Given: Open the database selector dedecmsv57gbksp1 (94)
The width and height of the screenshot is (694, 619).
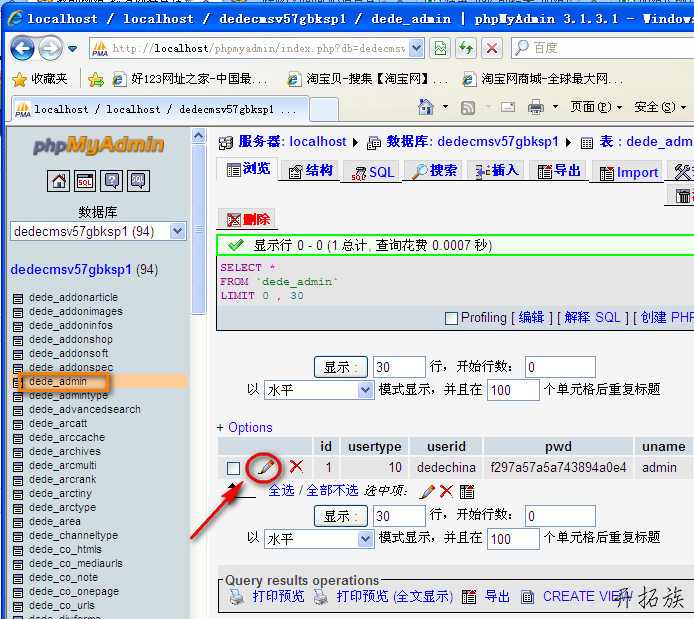Looking at the screenshot, I should (98, 231).
